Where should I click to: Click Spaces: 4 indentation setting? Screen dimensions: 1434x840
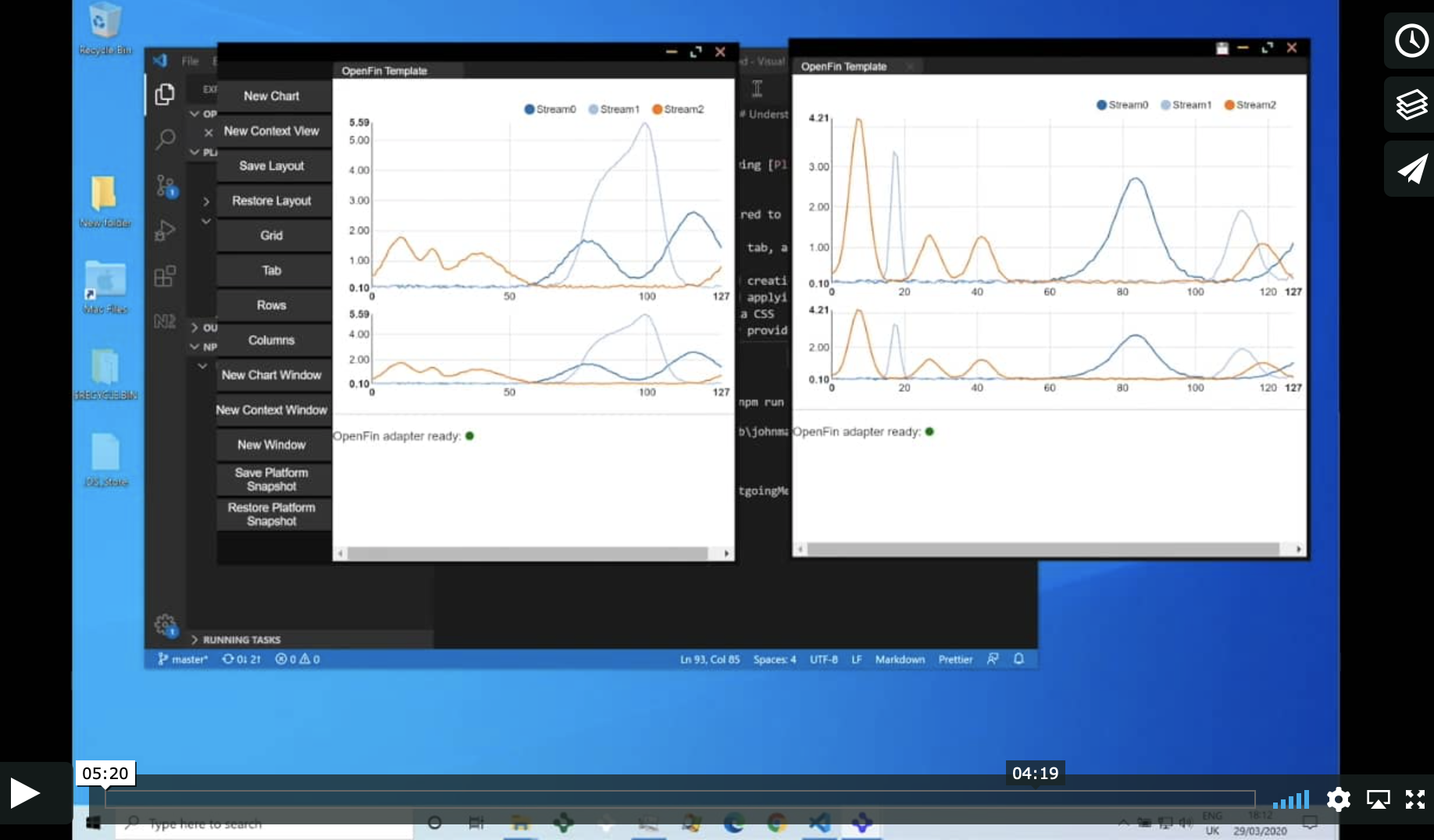774,660
